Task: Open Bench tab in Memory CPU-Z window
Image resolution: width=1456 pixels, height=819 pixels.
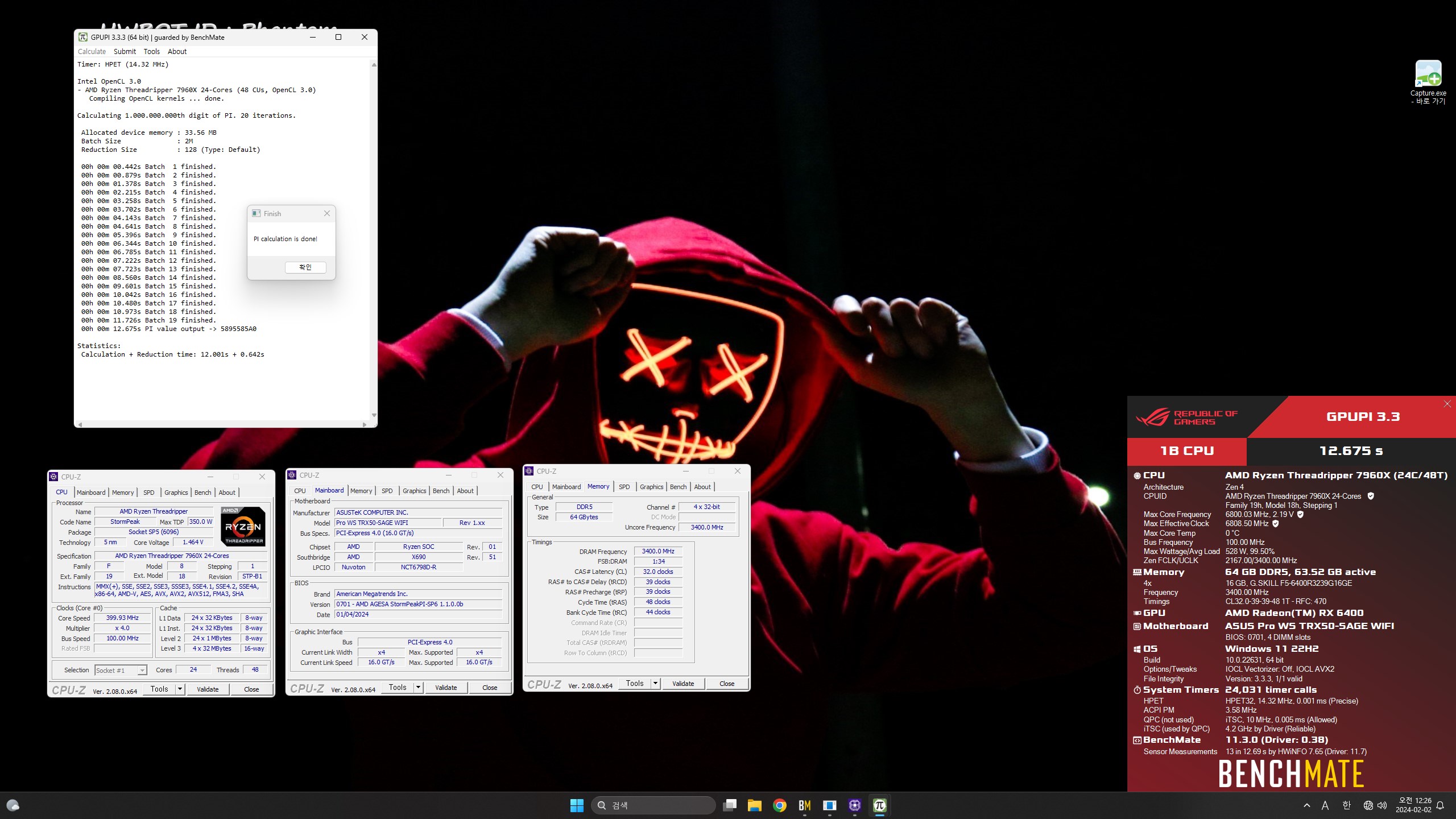Action: pos(679,487)
